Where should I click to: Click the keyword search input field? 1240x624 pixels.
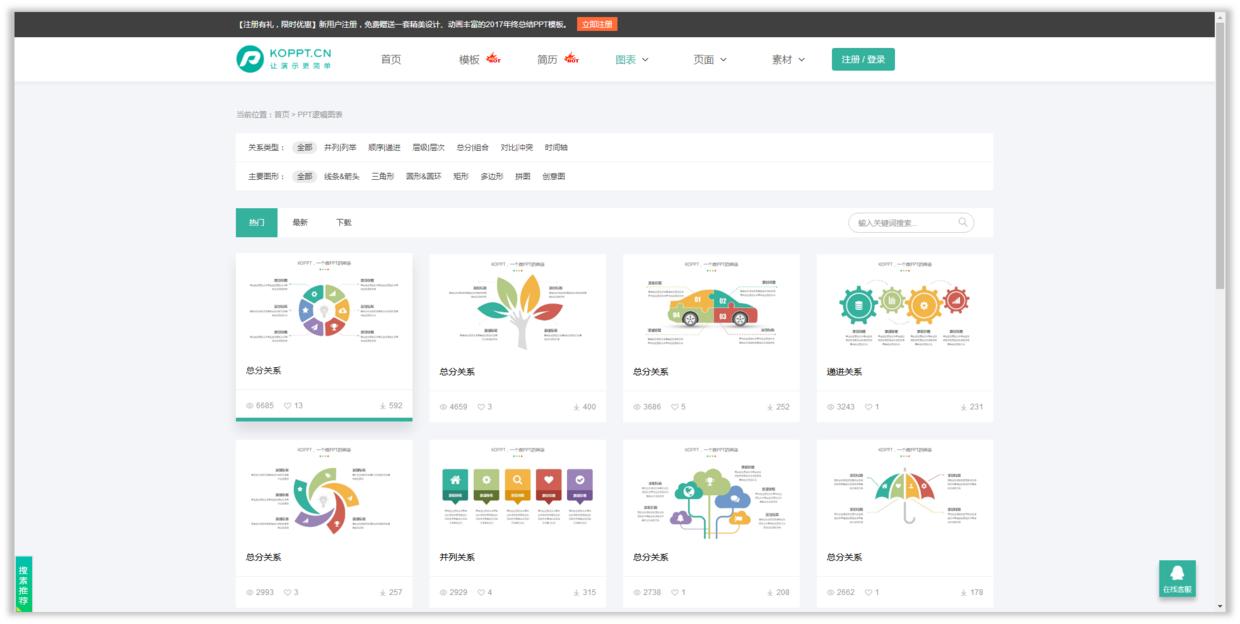click(x=911, y=222)
